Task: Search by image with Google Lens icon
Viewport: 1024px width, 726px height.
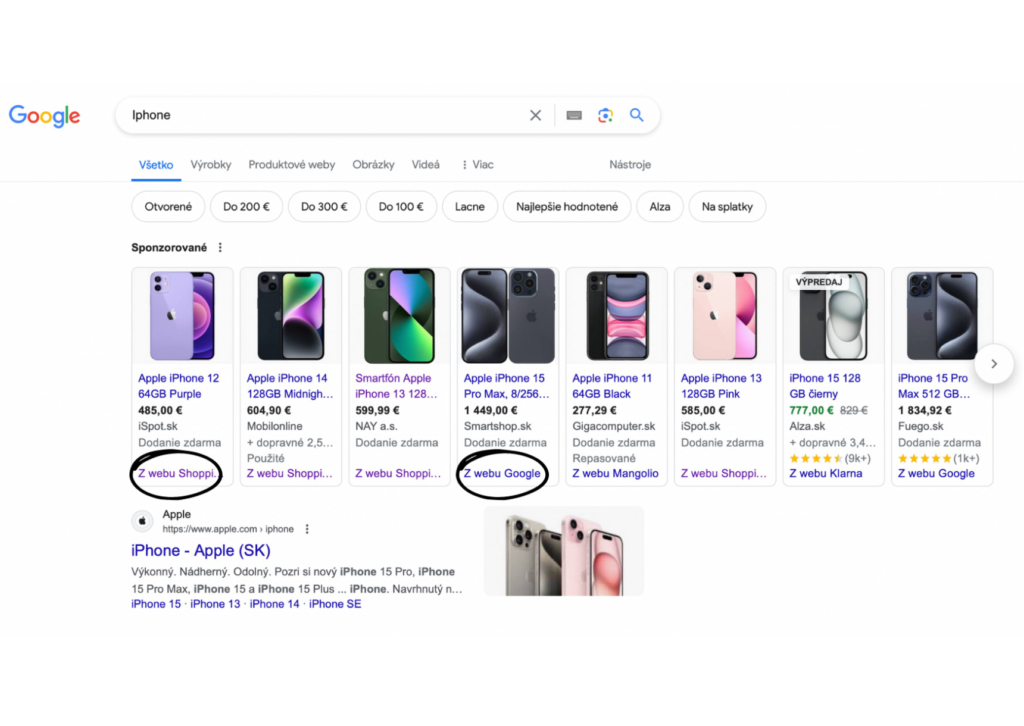Action: click(605, 115)
